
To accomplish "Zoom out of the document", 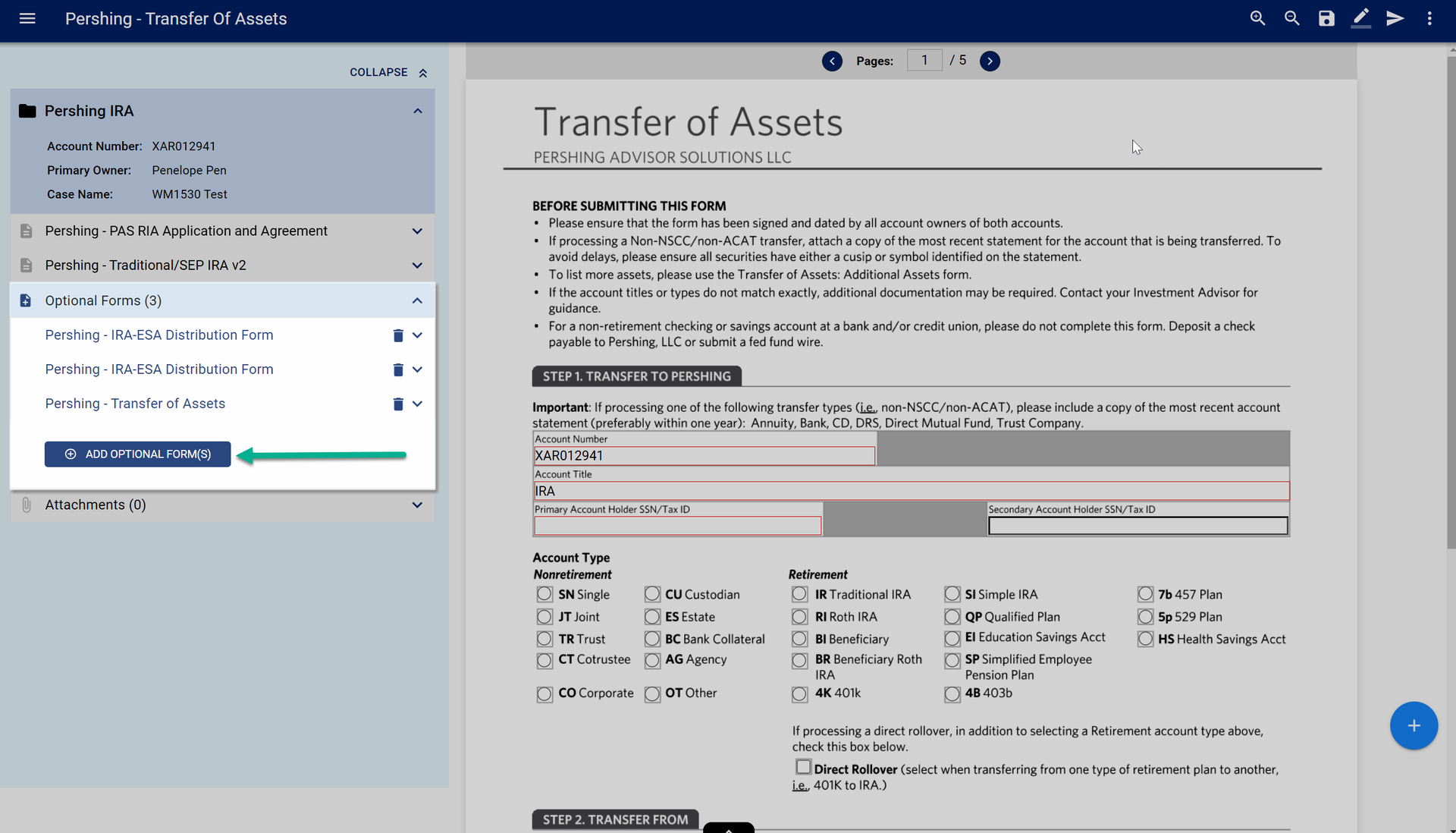I will pos(1292,18).
